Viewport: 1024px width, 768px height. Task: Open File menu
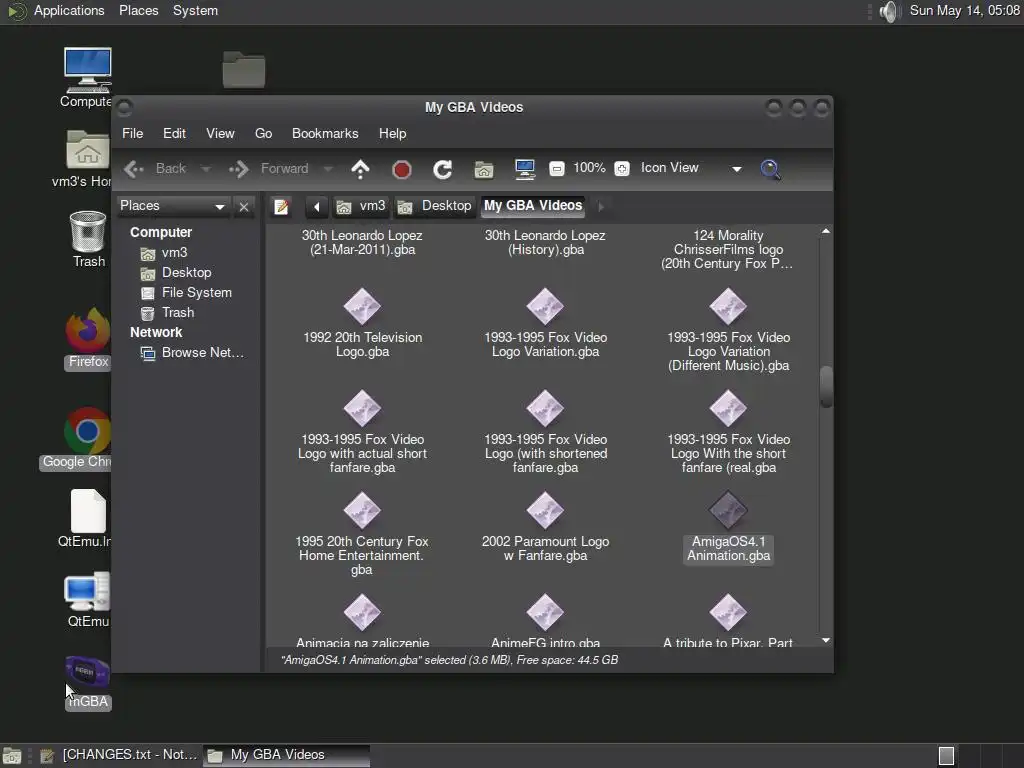[x=133, y=133]
